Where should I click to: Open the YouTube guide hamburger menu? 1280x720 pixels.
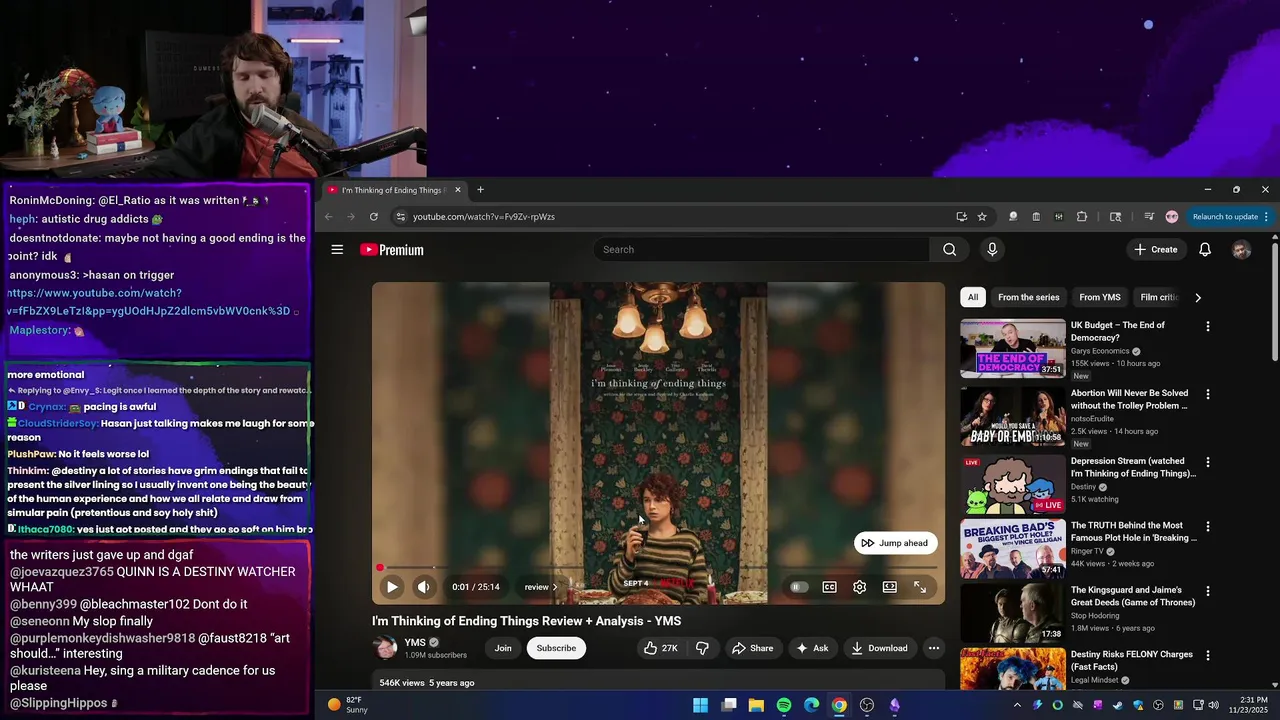(x=337, y=250)
